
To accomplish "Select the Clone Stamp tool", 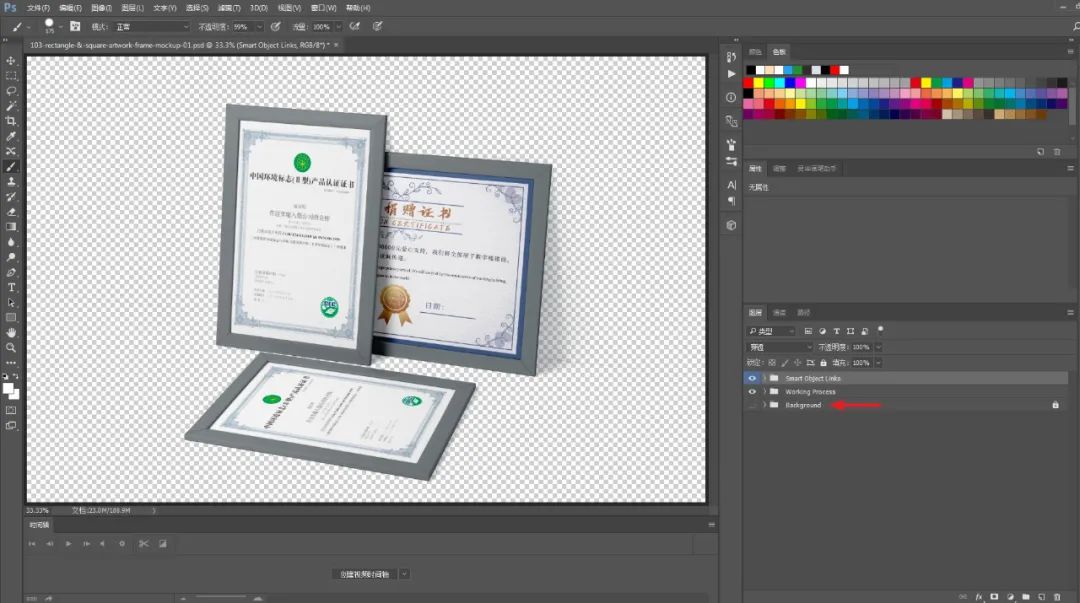I will (x=11, y=182).
